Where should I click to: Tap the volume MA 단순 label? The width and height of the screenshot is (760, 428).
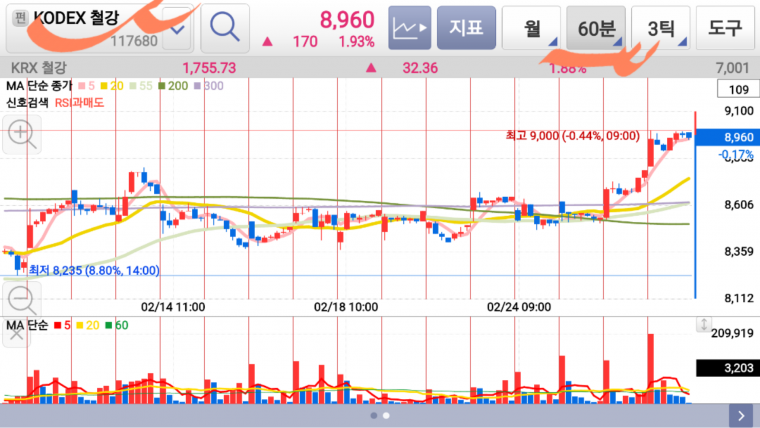[27, 325]
